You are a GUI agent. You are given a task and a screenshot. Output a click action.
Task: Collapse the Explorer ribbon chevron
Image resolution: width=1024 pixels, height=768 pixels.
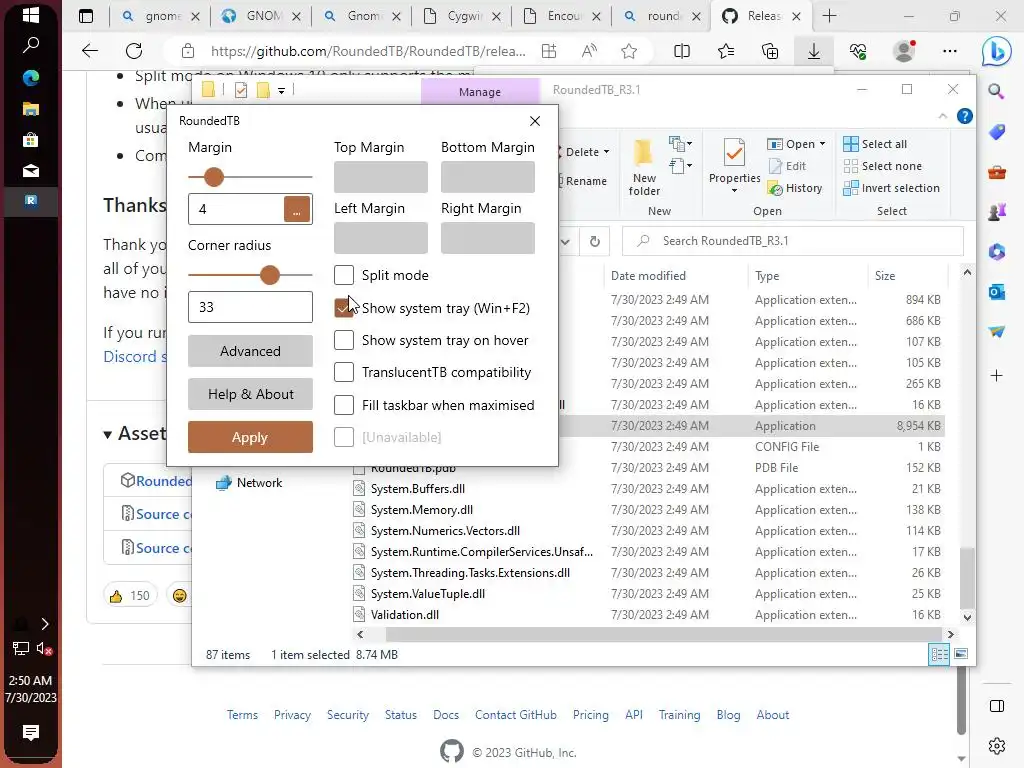[x=942, y=116]
